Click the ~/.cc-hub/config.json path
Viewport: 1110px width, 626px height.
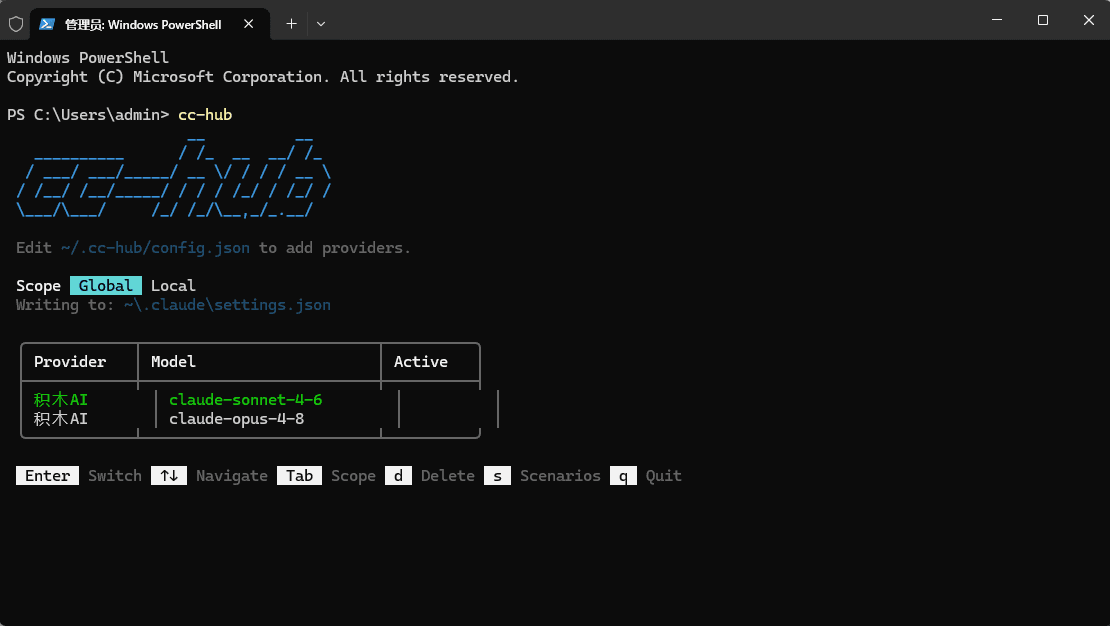pos(155,248)
